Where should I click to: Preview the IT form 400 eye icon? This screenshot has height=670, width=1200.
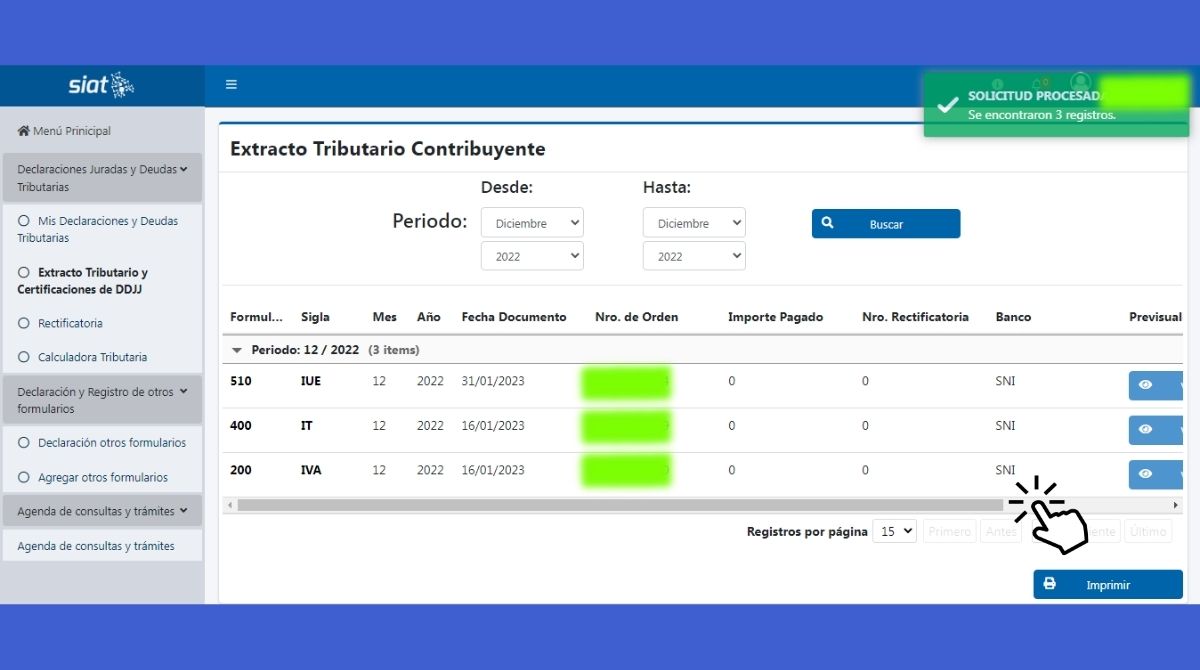pos(1145,430)
